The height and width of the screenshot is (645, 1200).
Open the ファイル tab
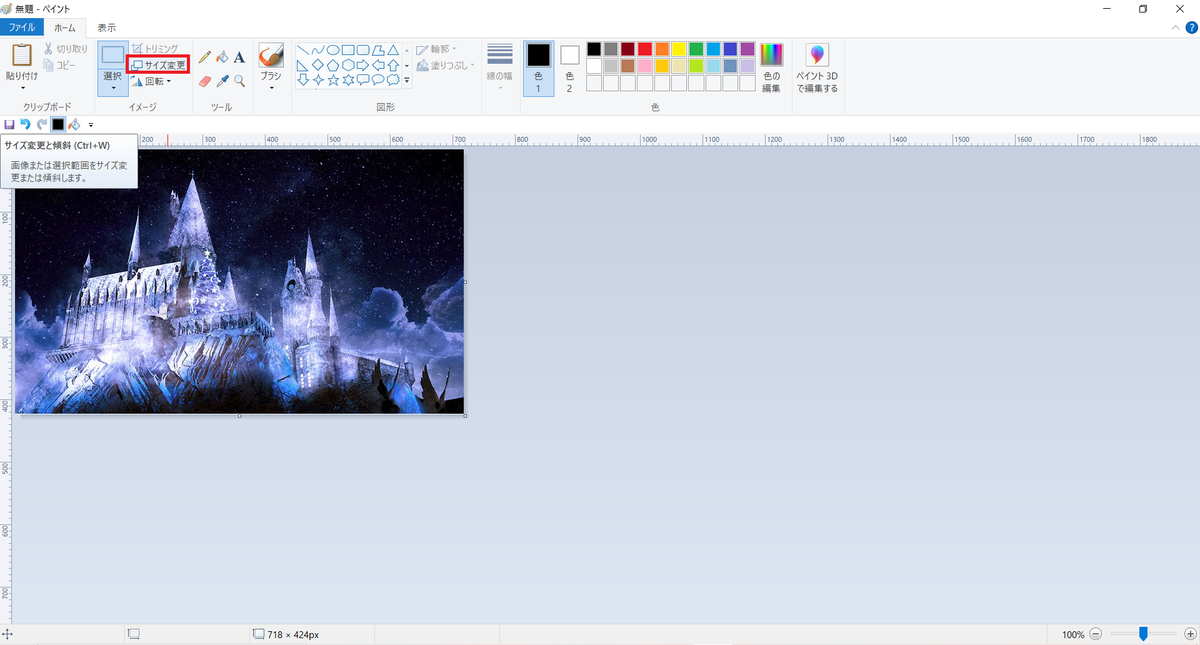point(22,28)
